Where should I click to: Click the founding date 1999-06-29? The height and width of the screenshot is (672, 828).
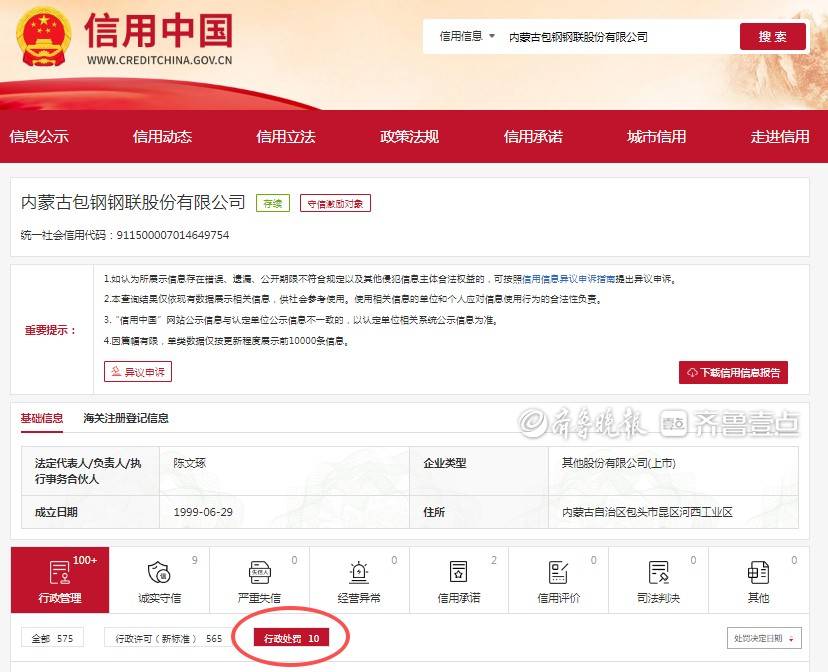[203, 512]
